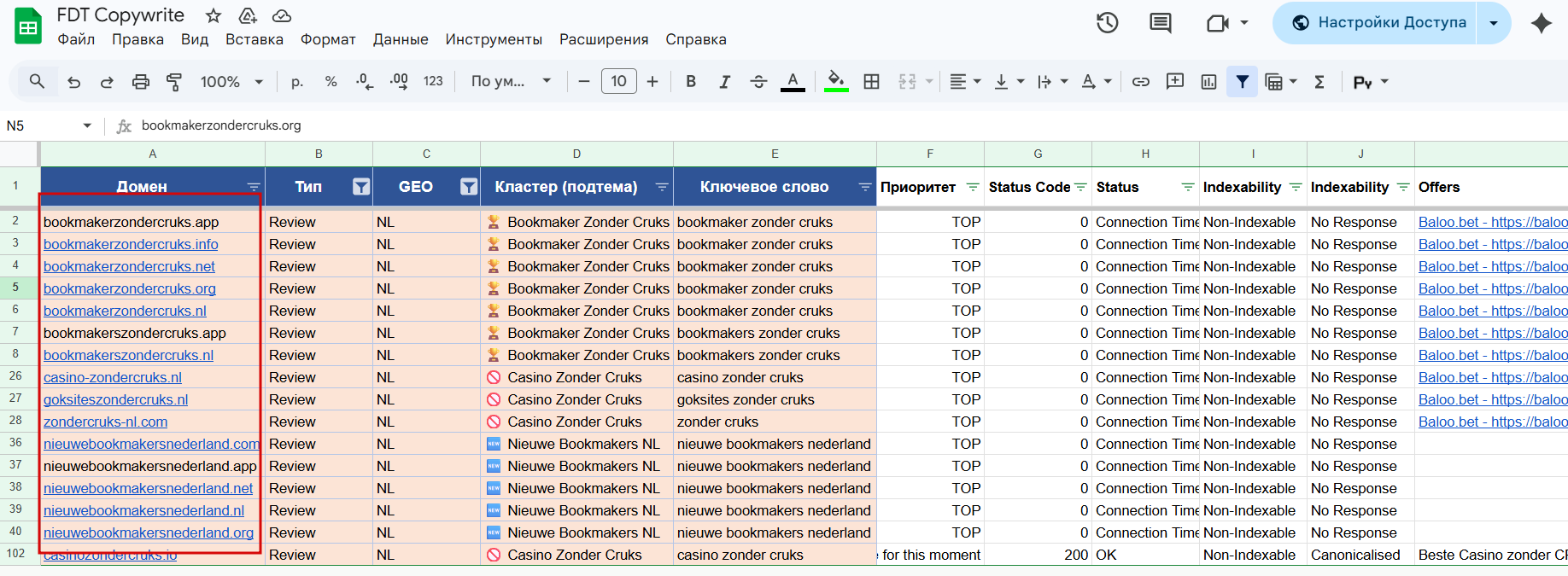Screen dimensions: 1568x576
Task: Toggle strikethrough formatting
Action: (758, 82)
